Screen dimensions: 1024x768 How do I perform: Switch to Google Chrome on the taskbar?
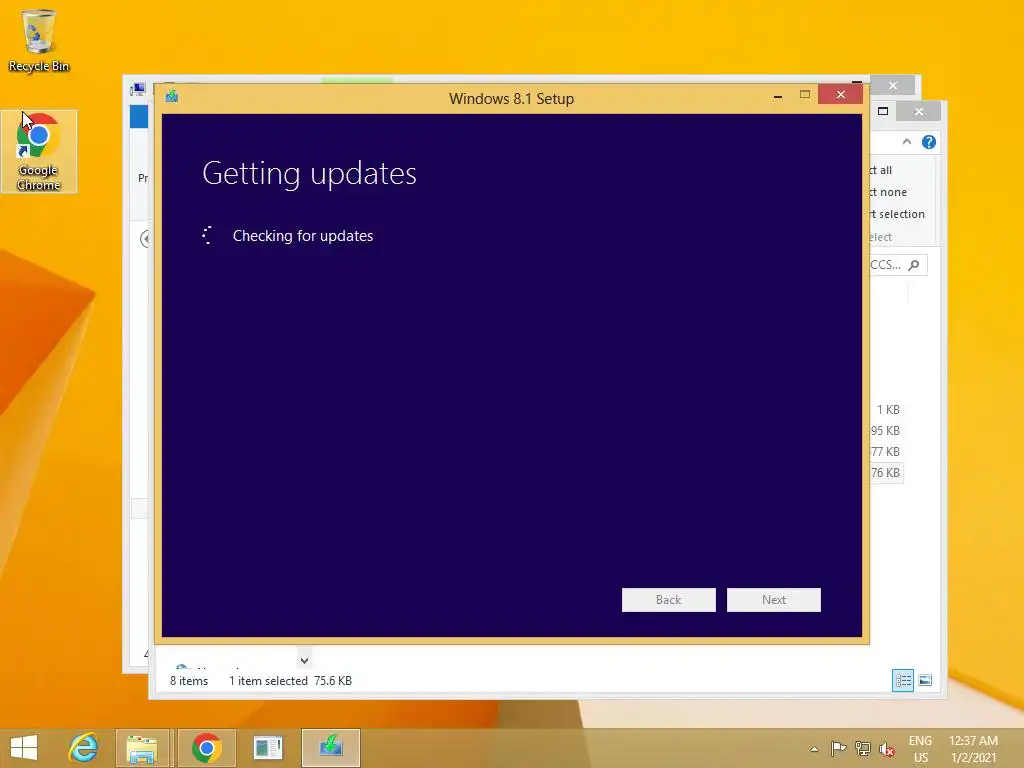click(x=206, y=748)
